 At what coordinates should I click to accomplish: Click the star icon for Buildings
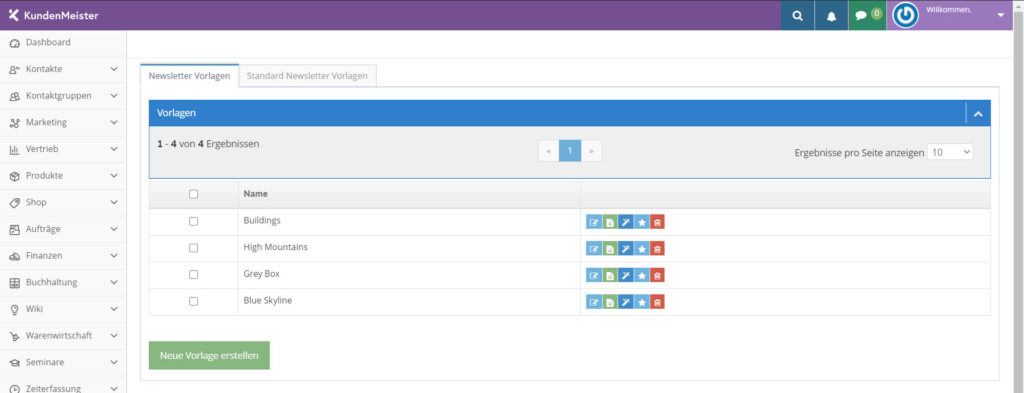(x=642, y=222)
